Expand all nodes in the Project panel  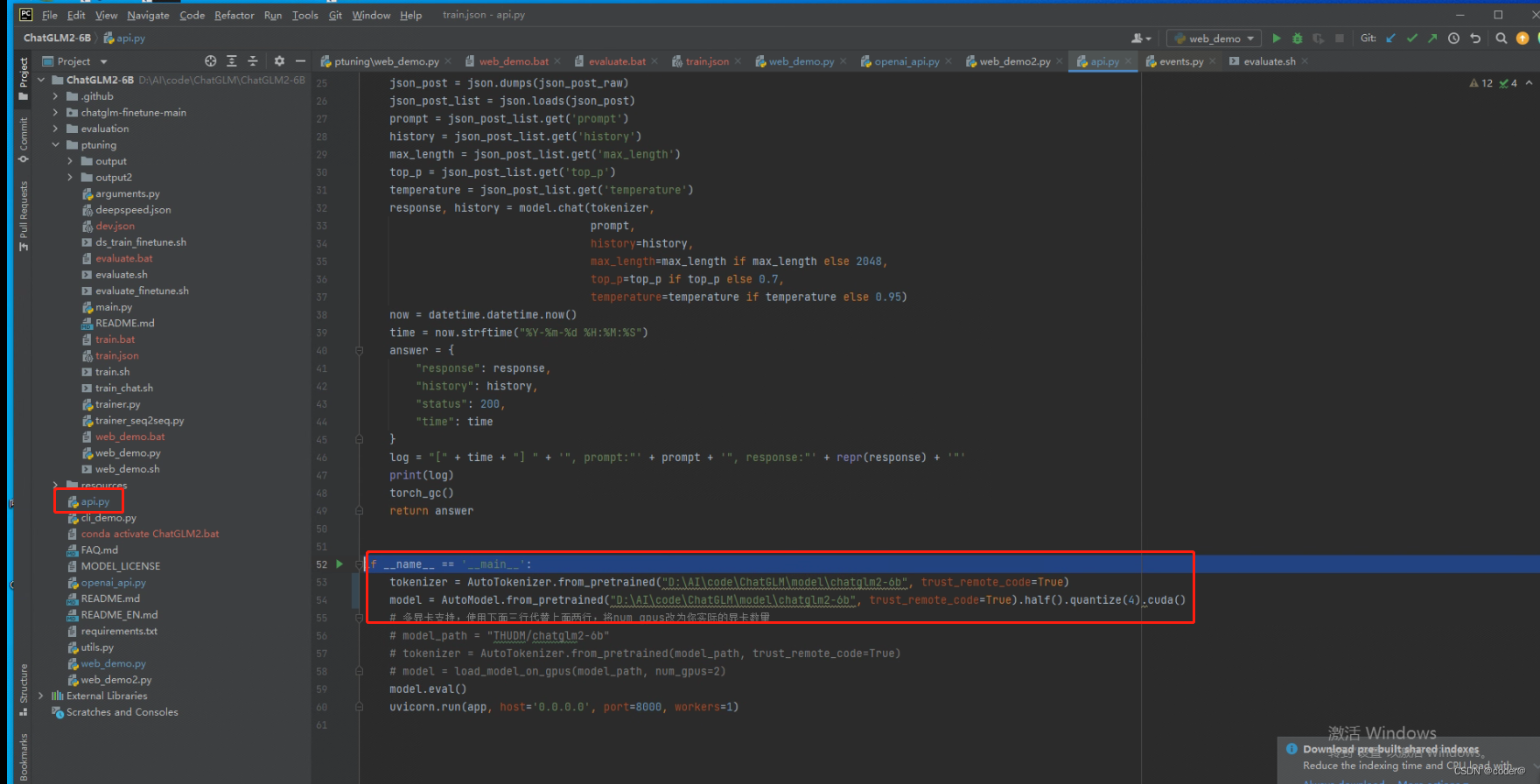(x=231, y=61)
